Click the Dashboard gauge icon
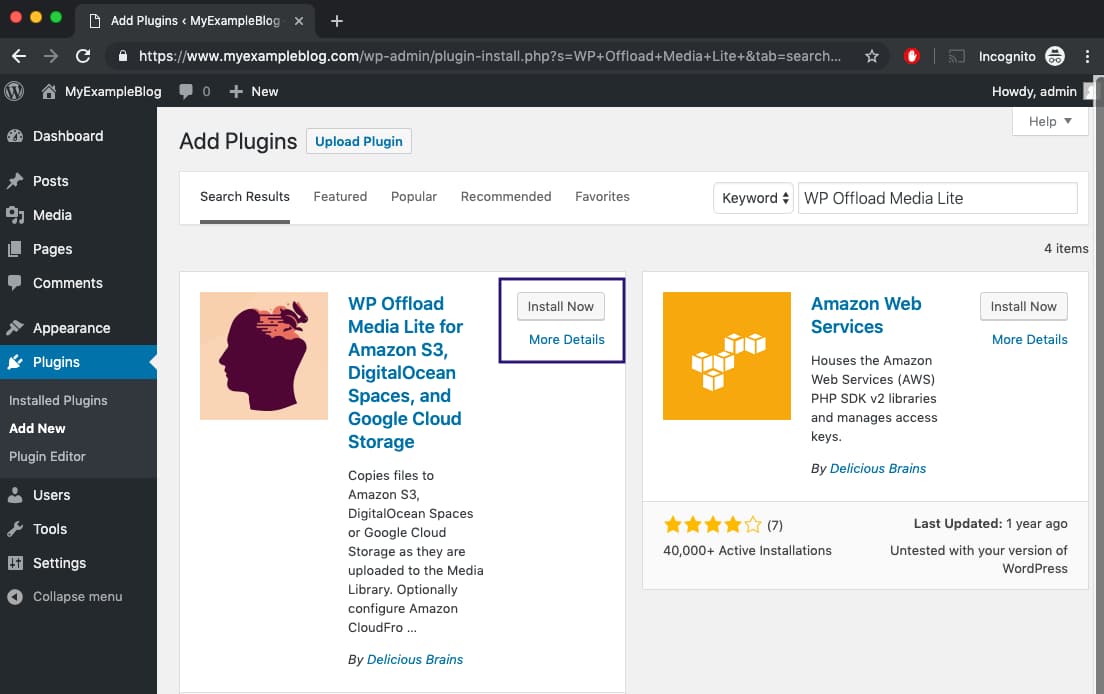The width and height of the screenshot is (1104, 694). coord(15,137)
